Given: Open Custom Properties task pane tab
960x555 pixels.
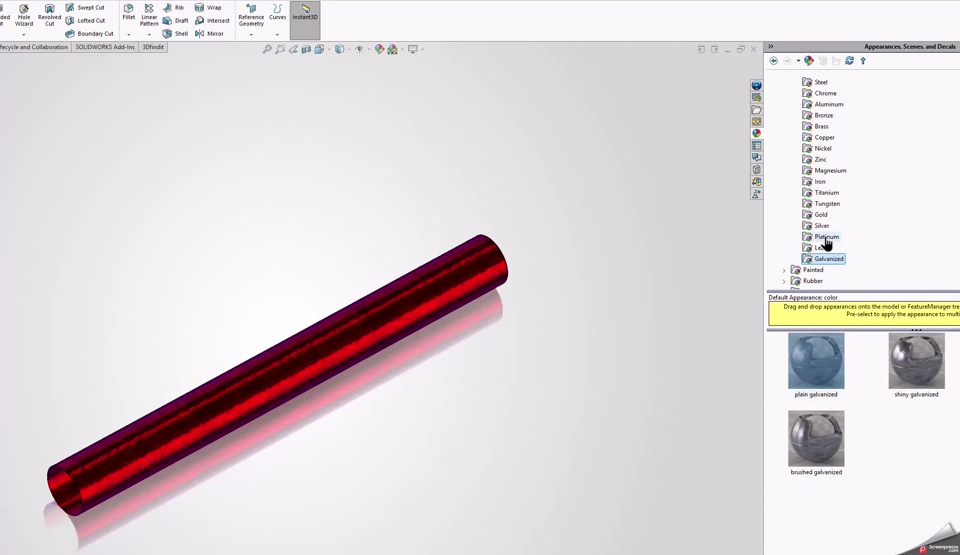Looking at the screenshot, I should click(x=757, y=146).
